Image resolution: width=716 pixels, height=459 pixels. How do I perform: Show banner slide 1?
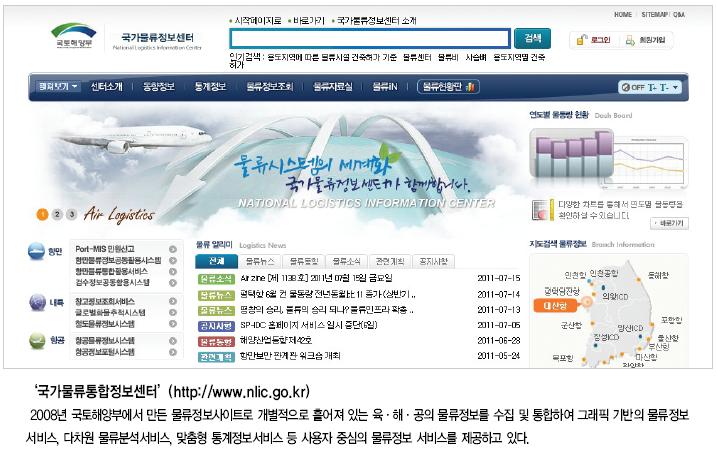[x=42, y=214]
